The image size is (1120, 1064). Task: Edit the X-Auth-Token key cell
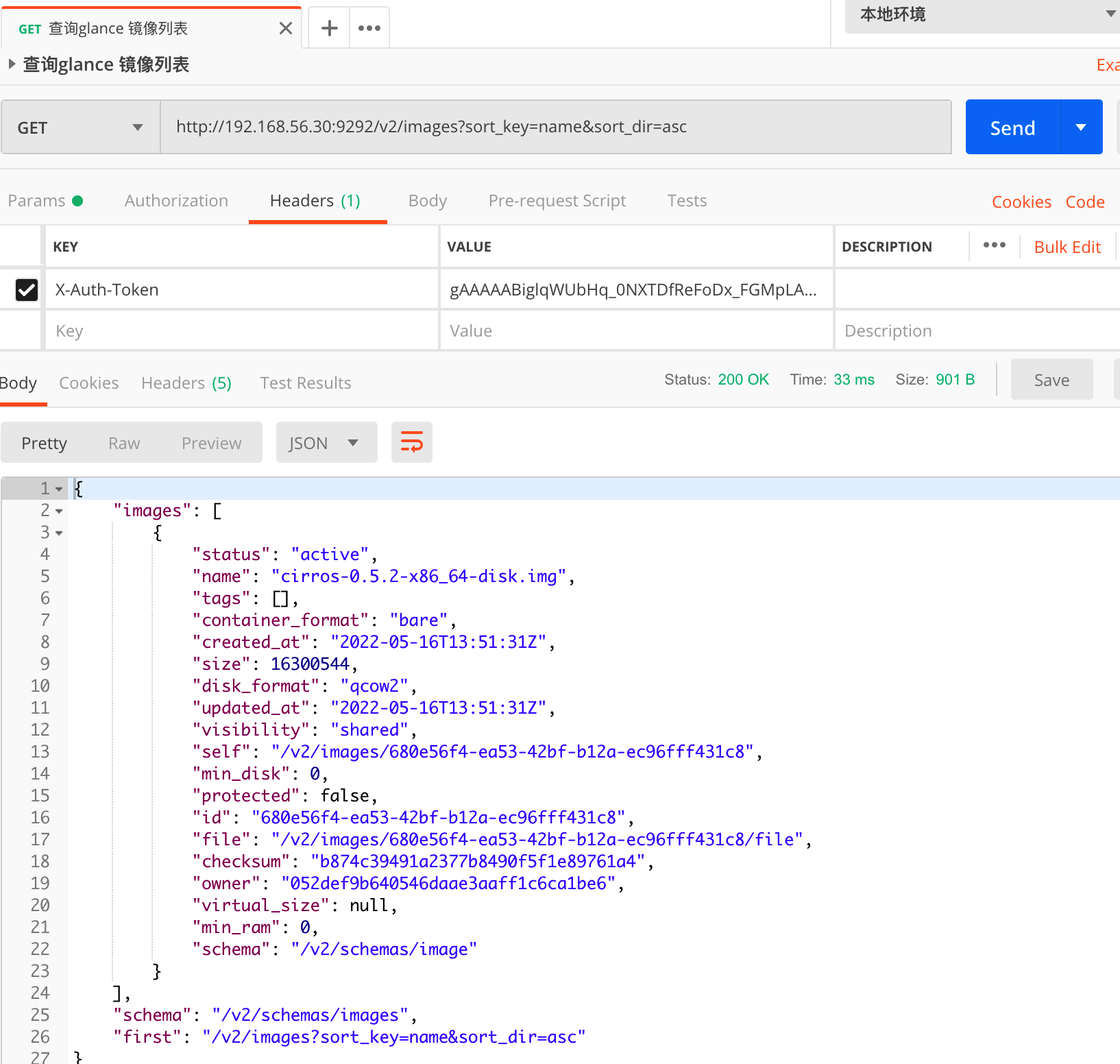coord(242,290)
